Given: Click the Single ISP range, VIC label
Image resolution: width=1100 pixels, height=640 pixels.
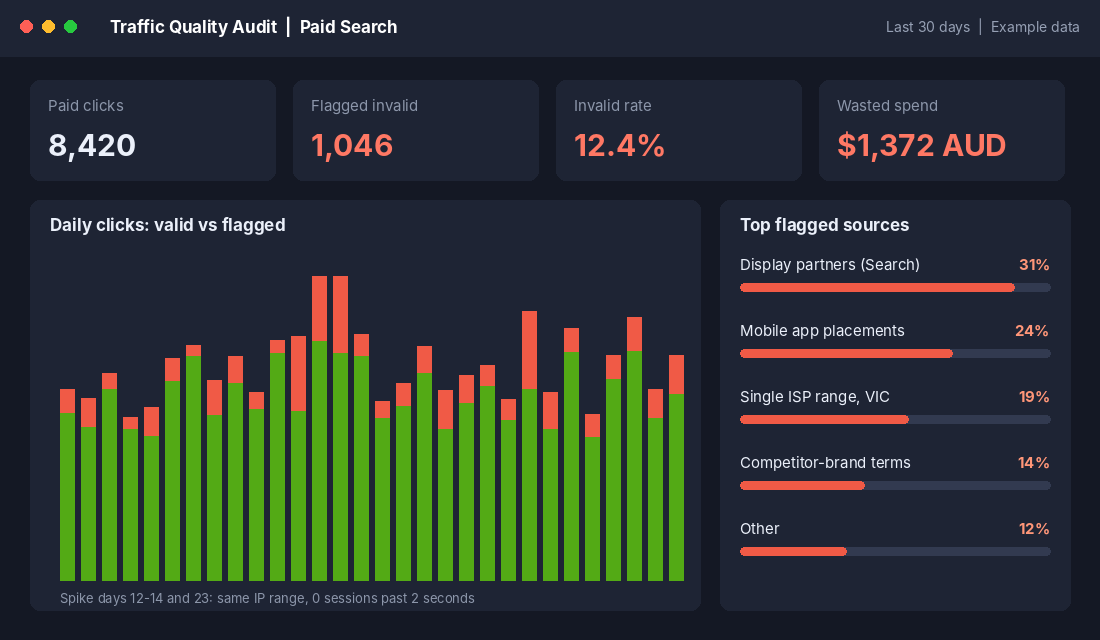Looking at the screenshot, I should [814, 396].
